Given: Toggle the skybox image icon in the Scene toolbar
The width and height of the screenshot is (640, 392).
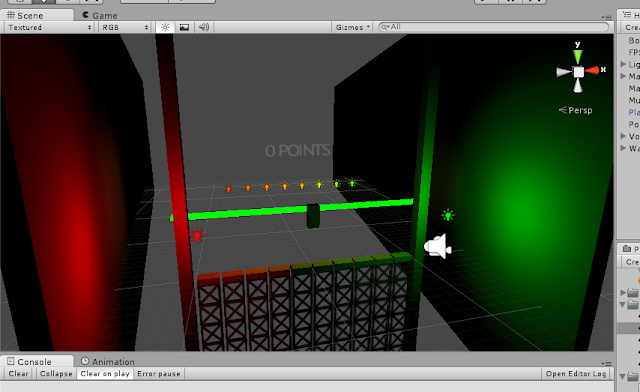Looking at the screenshot, I should (184, 27).
